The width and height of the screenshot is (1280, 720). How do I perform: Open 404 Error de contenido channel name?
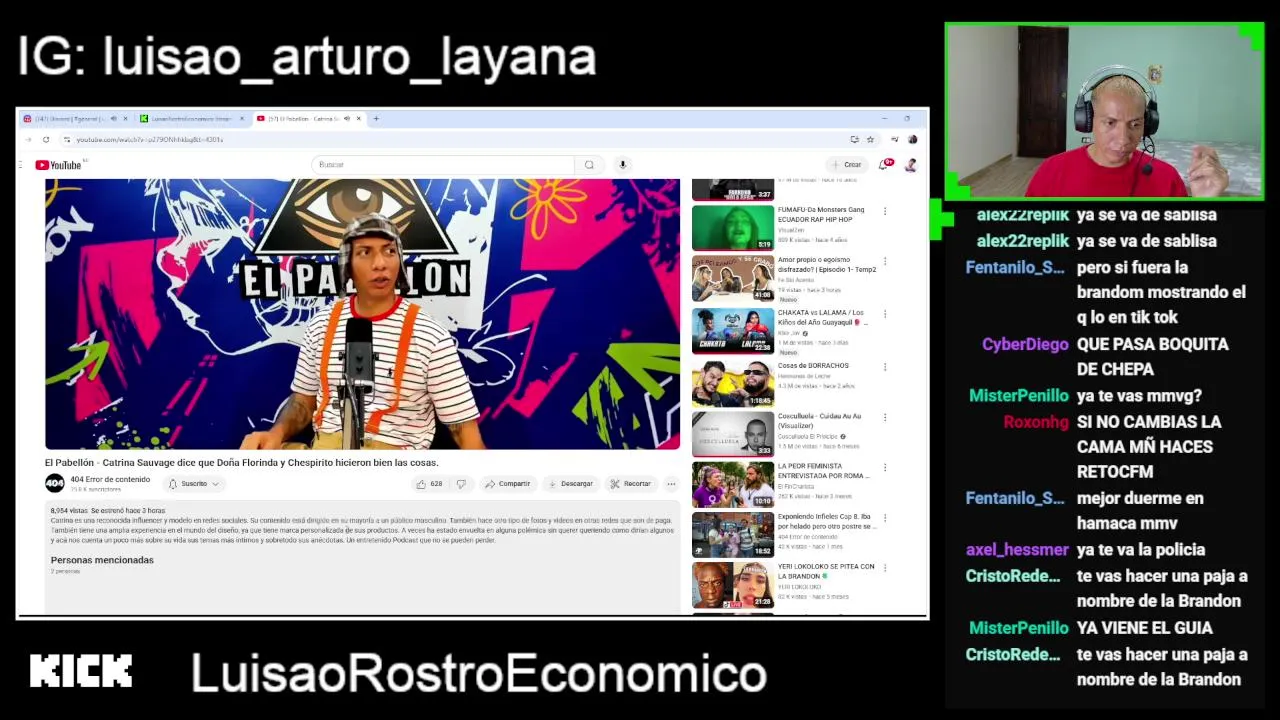click(110, 479)
